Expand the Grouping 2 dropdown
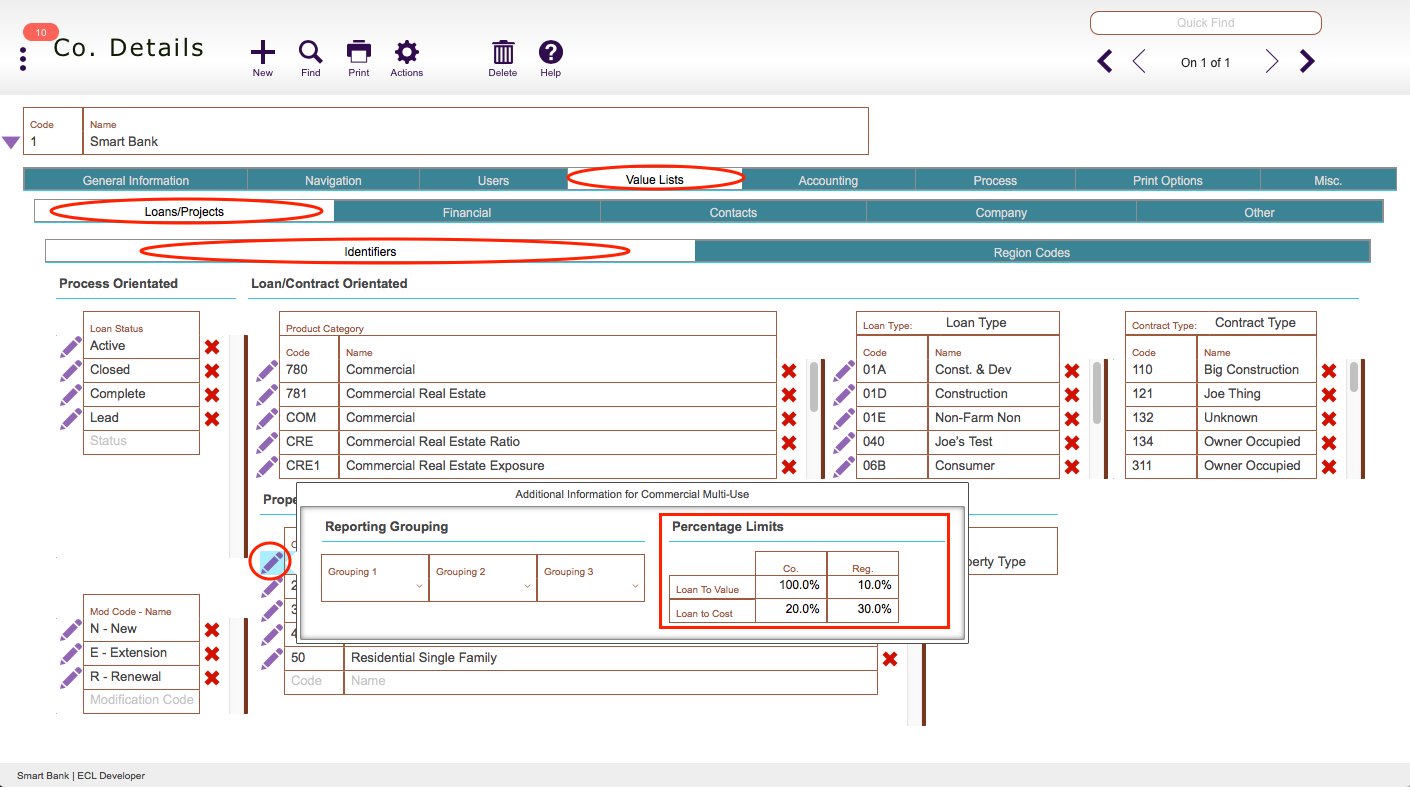This screenshot has height=787, width=1410. click(x=482, y=577)
